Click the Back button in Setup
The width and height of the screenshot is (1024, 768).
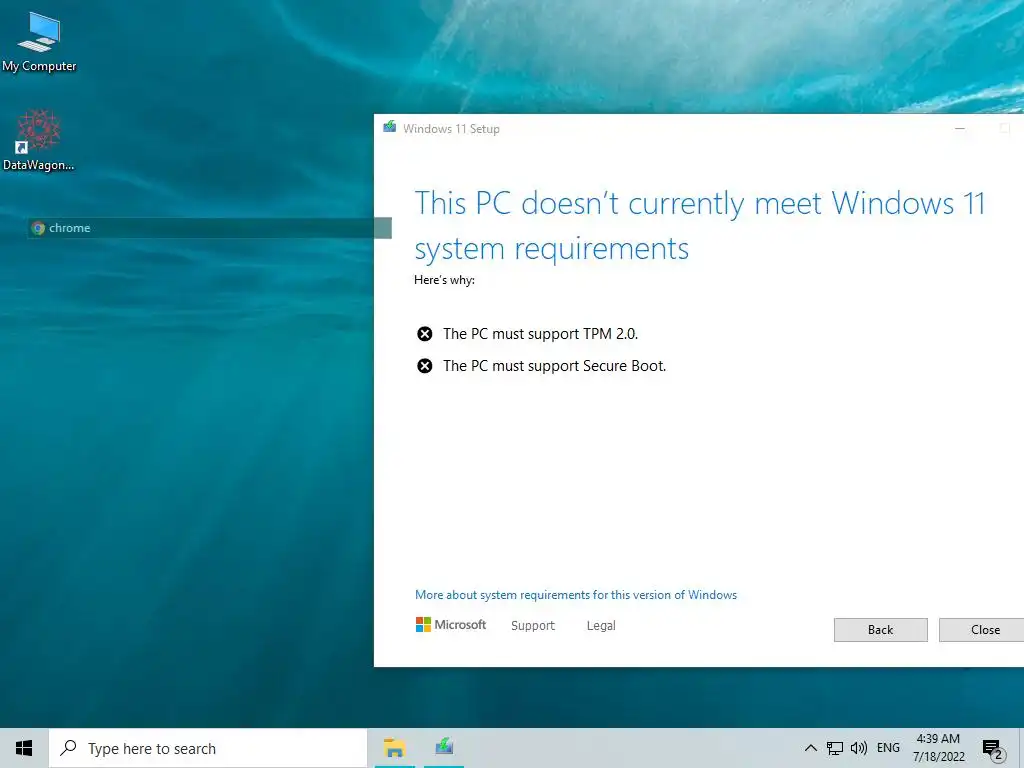click(880, 630)
